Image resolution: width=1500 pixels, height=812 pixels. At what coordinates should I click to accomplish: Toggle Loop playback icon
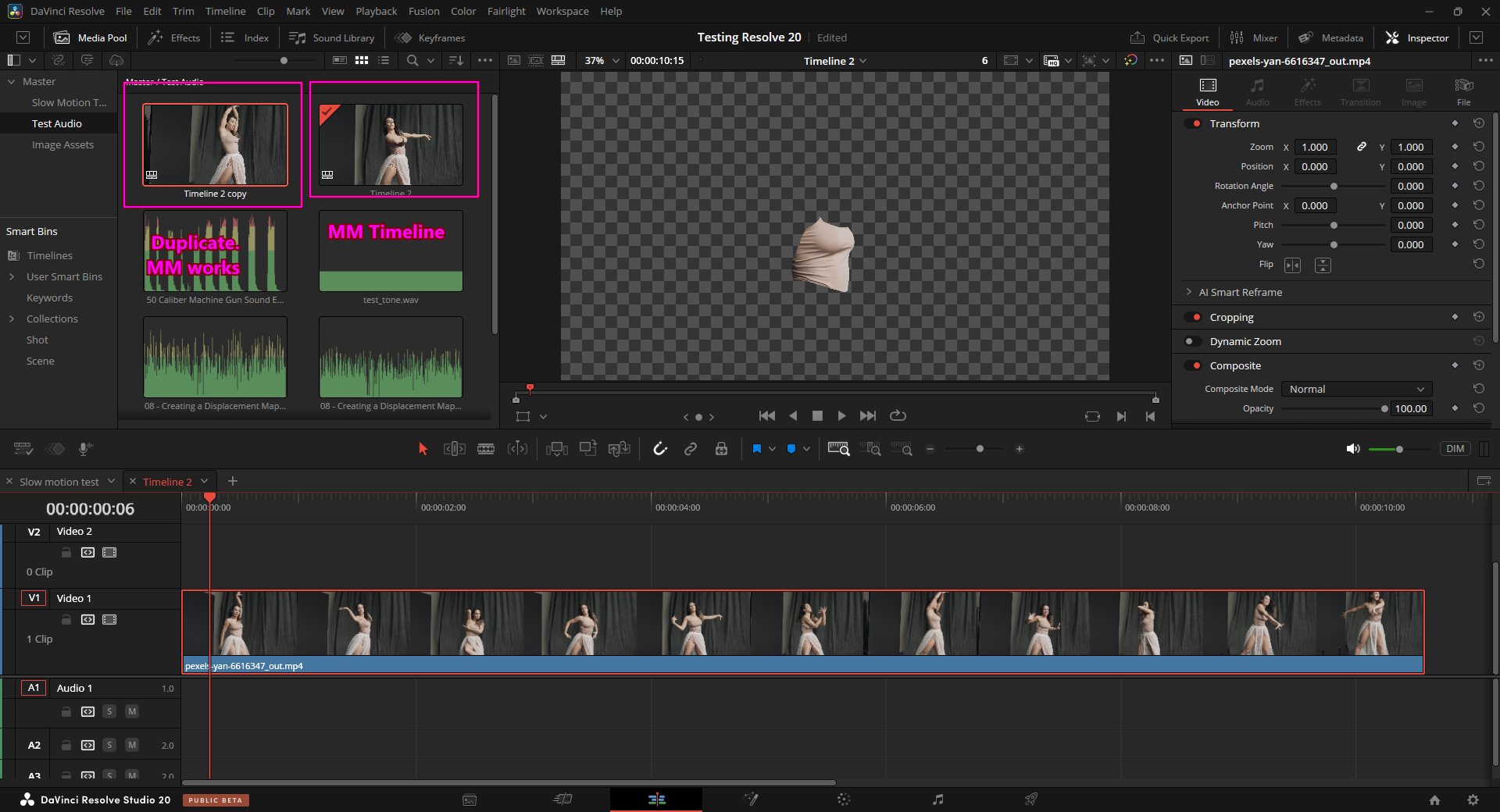pyautogui.click(x=898, y=416)
